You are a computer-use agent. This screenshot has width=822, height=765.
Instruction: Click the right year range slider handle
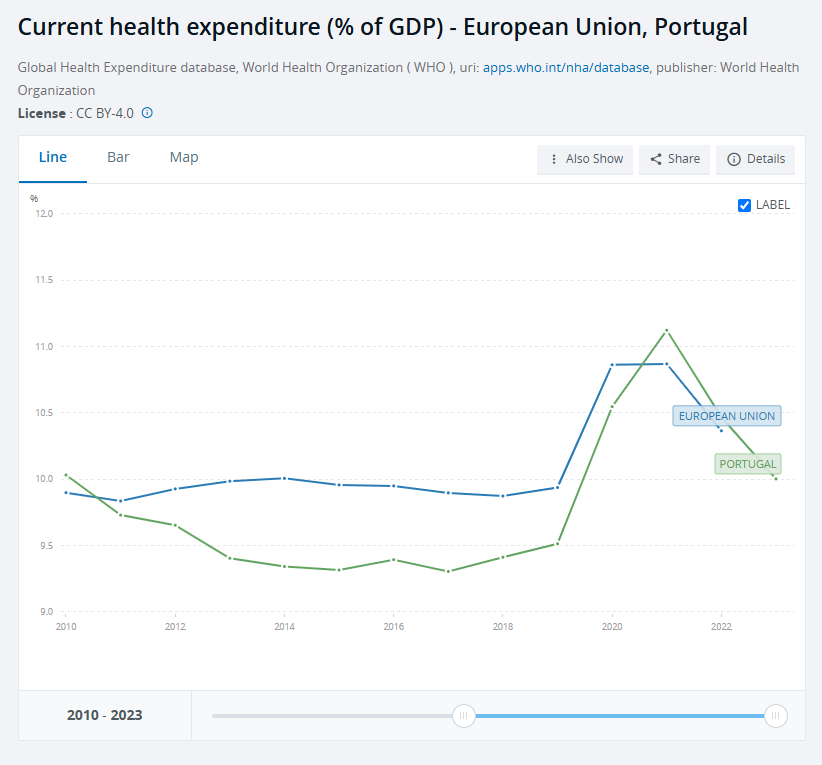coord(775,715)
